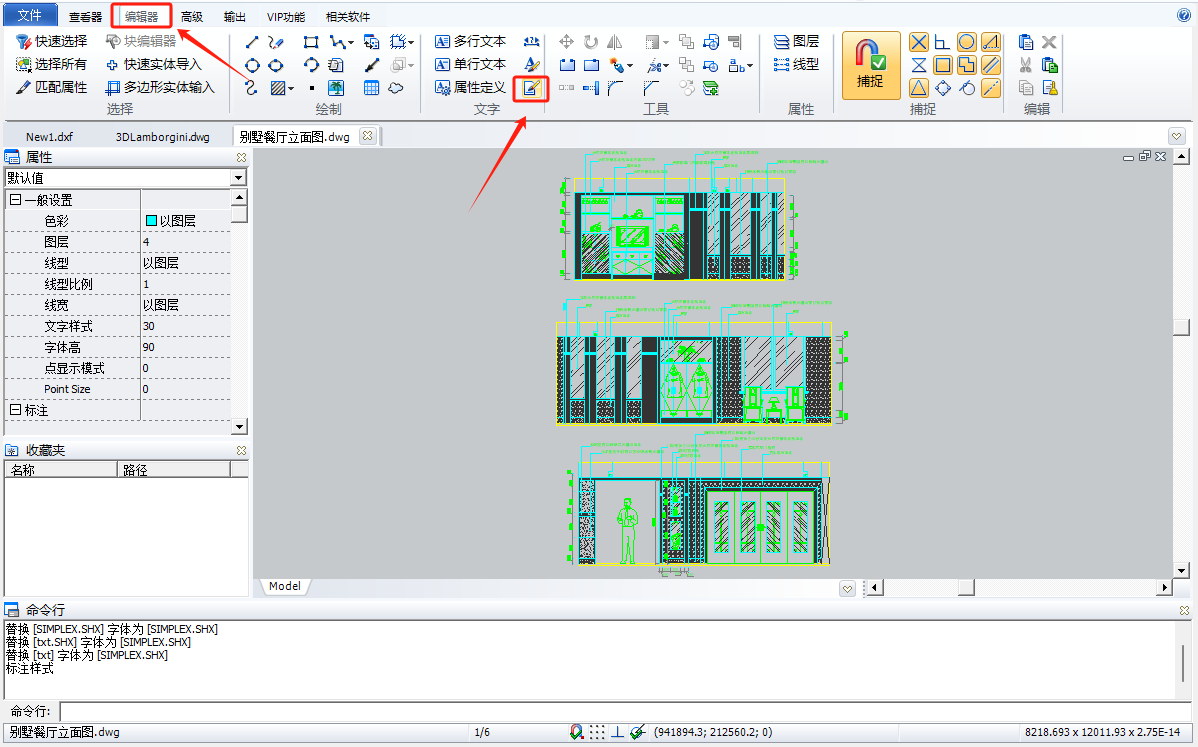This screenshot has width=1198, height=747.
Task: Toggle the grid display in the status bar
Action: pyautogui.click(x=597, y=733)
